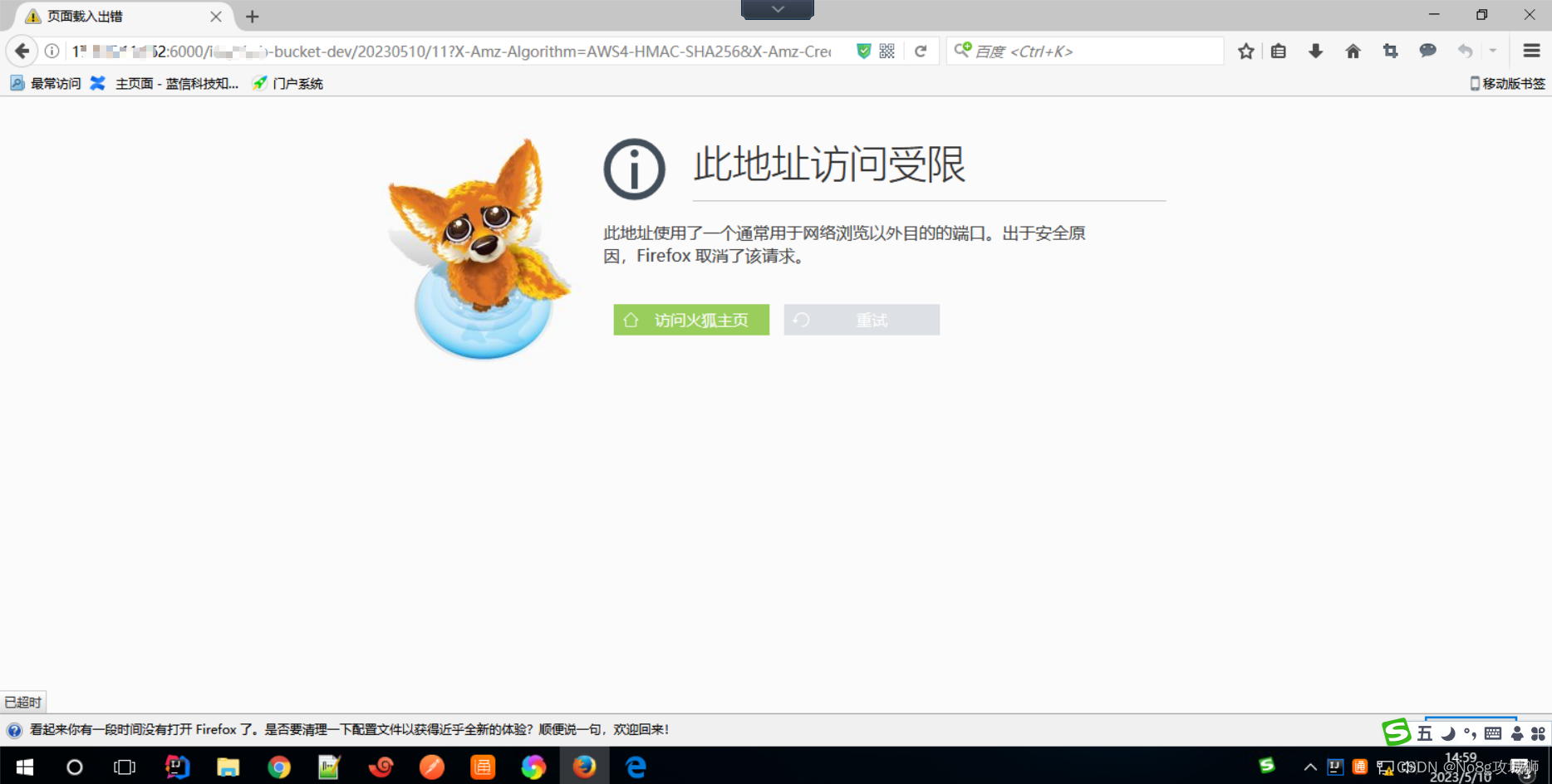Open Microsoft Edge from the taskbar
Screen dimensions: 1552x784
pyautogui.click(x=636, y=767)
